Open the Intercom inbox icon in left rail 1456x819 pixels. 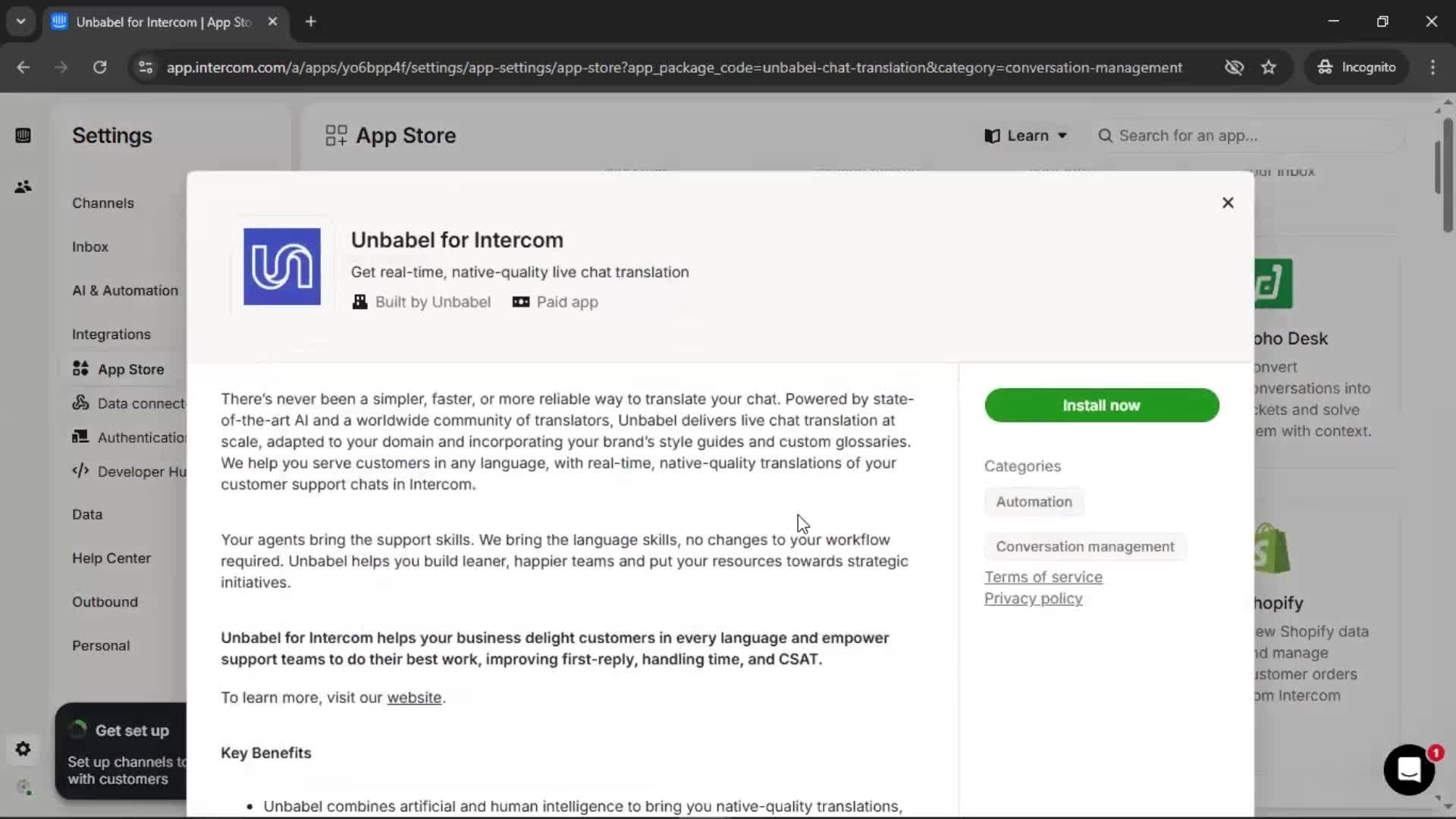(23, 136)
